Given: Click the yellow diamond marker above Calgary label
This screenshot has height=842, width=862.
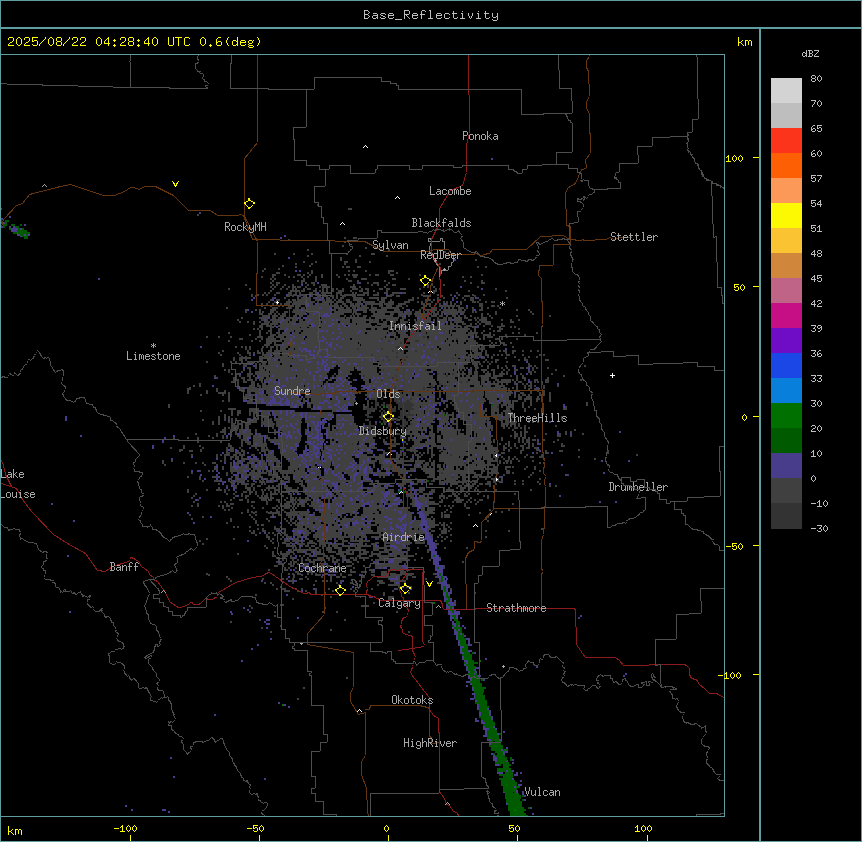Looking at the screenshot, I should [405, 589].
